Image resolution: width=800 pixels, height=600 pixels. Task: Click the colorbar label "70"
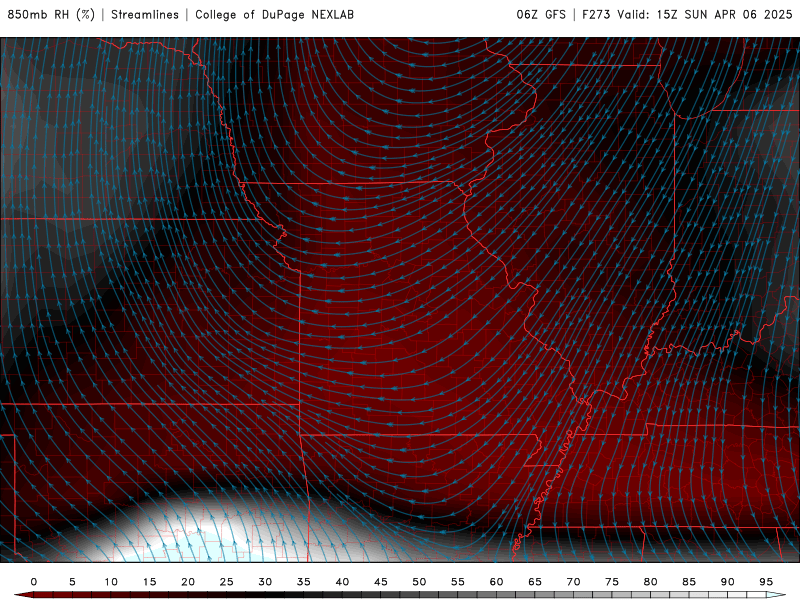573,582
